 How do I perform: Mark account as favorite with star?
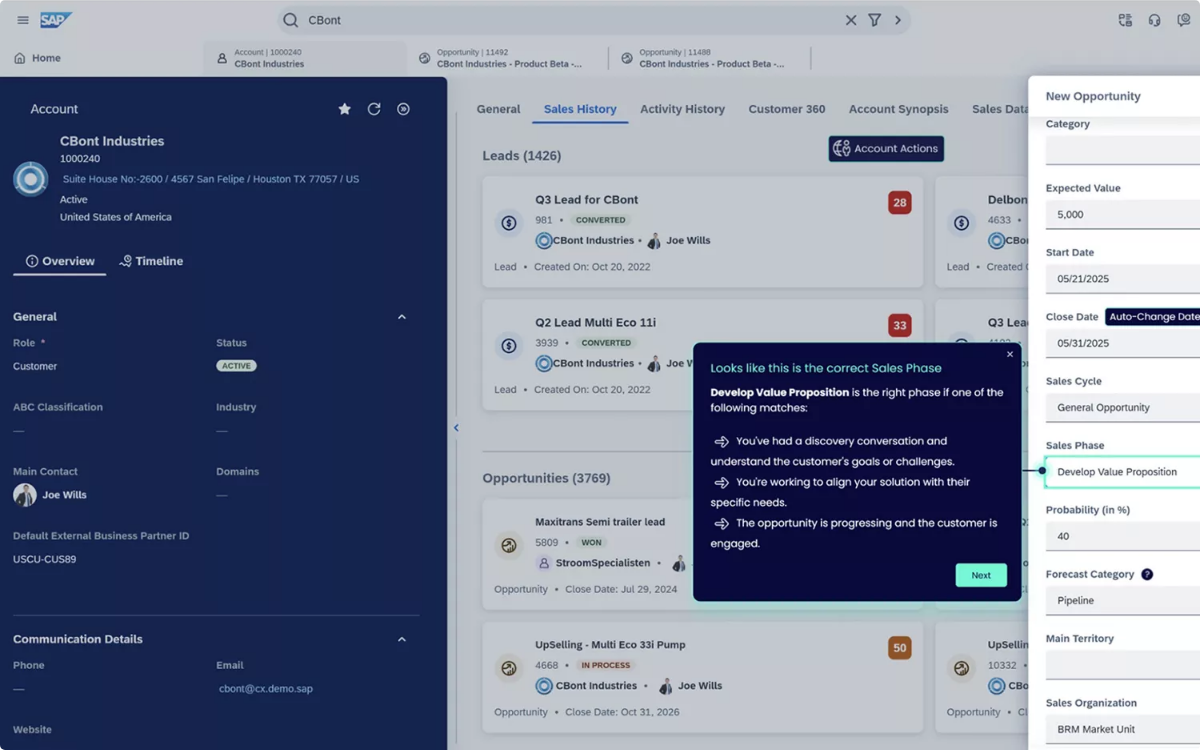click(x=345, y=109)
